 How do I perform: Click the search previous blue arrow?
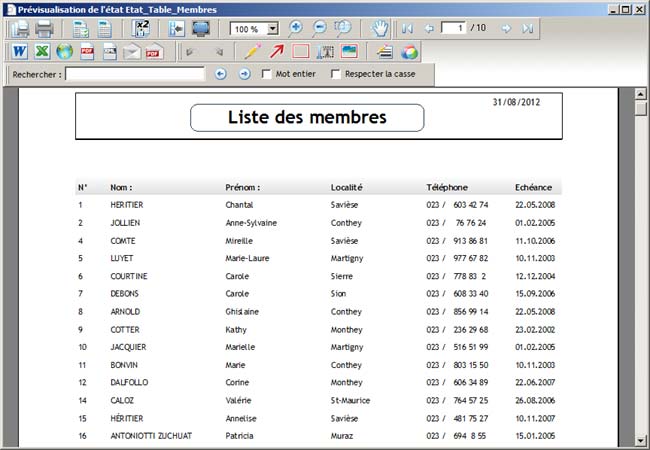[221, 74]
